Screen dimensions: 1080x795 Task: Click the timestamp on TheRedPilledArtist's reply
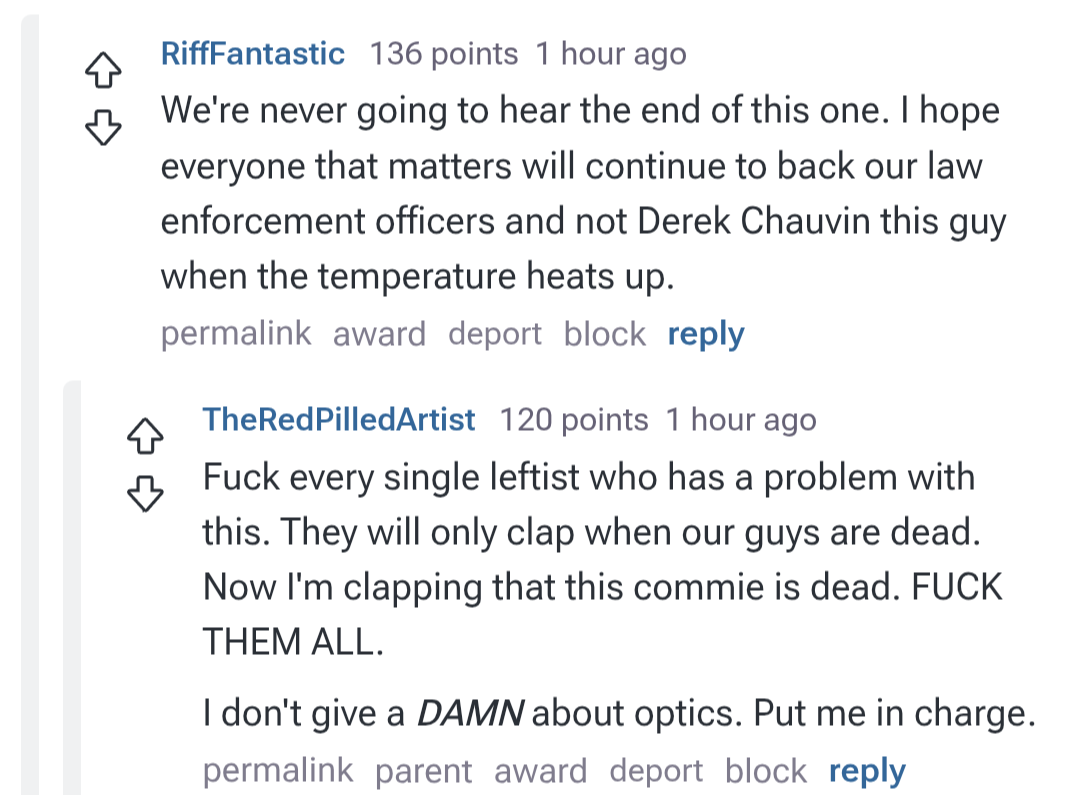(740, 420)
